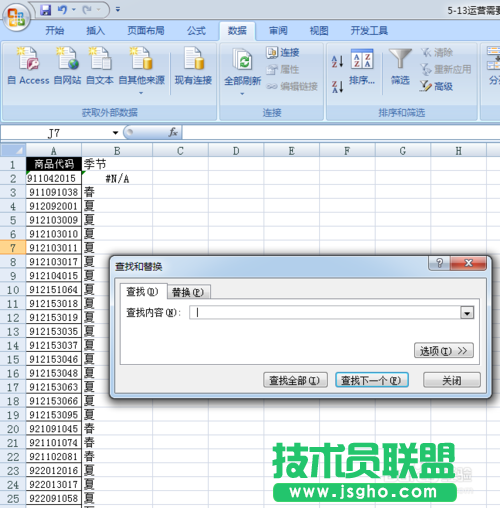The width and height of the screenshot is (500, 508).
Task: Open connections (连接) in ribbon
Action: click(x=283, y=52)
